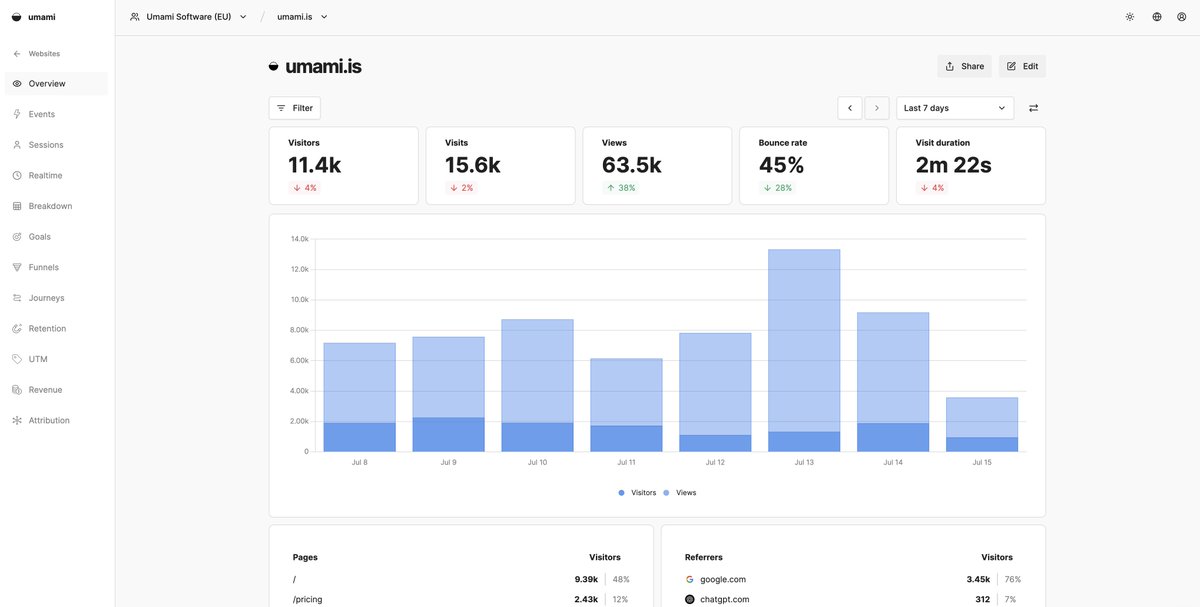Click the Jul 11 bar in chart

coord(626,405)
